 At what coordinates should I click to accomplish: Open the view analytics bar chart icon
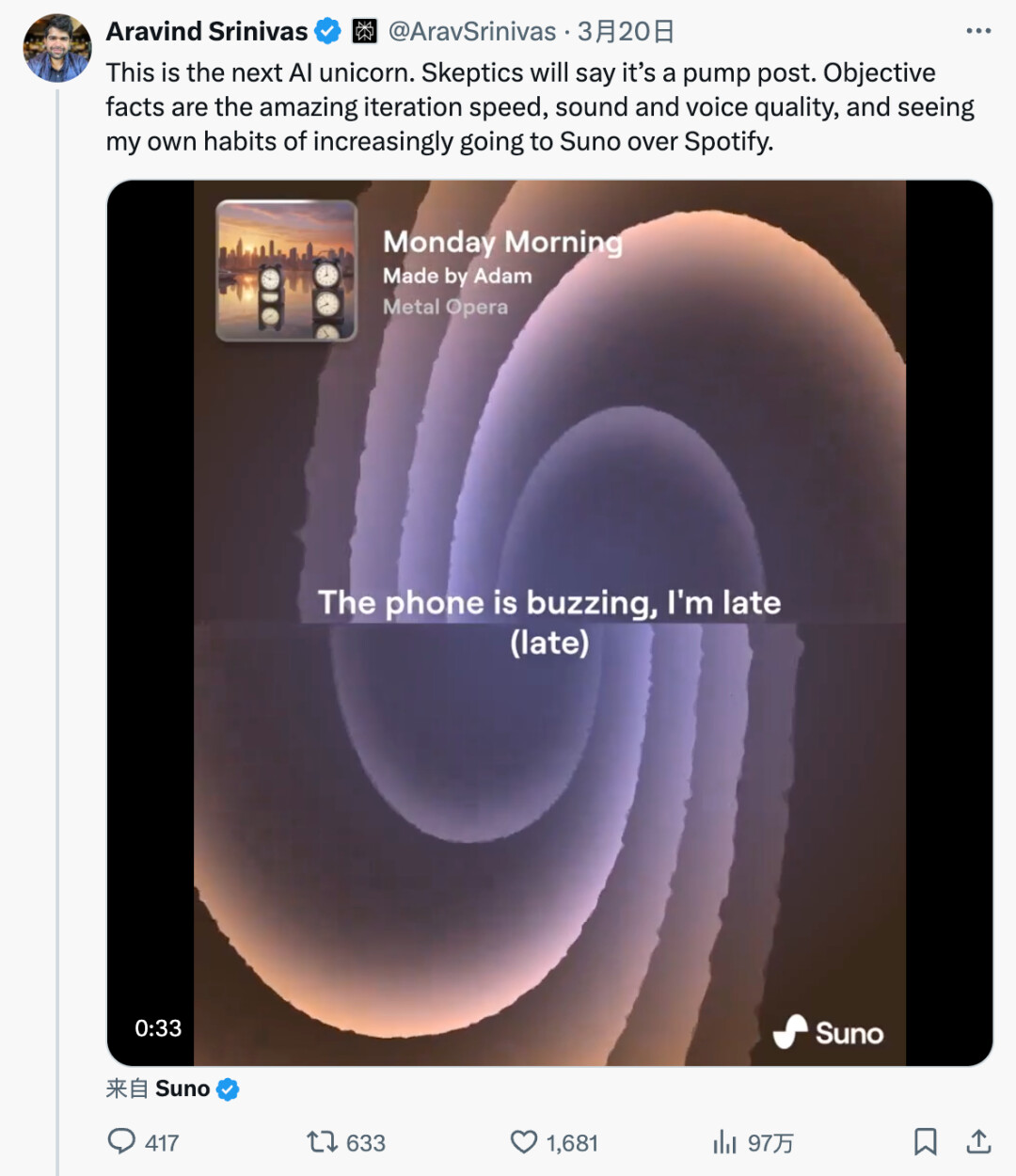point(724,1142)
